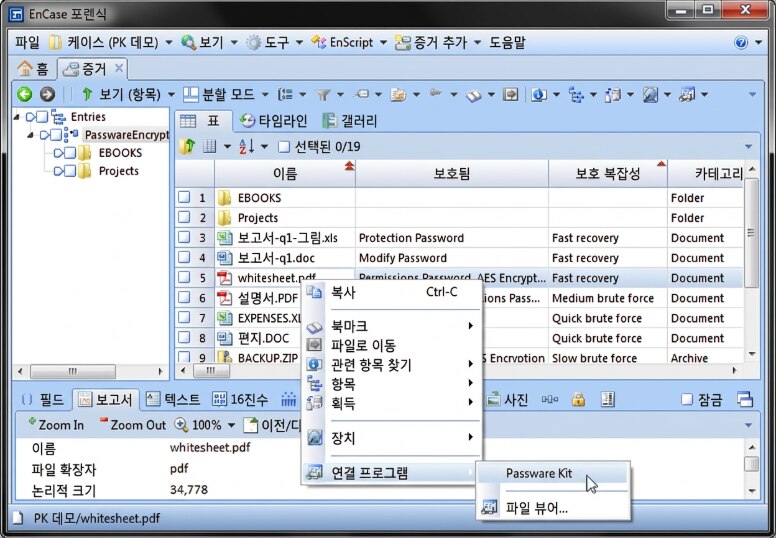Open the 도구 dropdown menu
Image resolution: width=776 pixels, height=538 pixels.
pos(299,43)
